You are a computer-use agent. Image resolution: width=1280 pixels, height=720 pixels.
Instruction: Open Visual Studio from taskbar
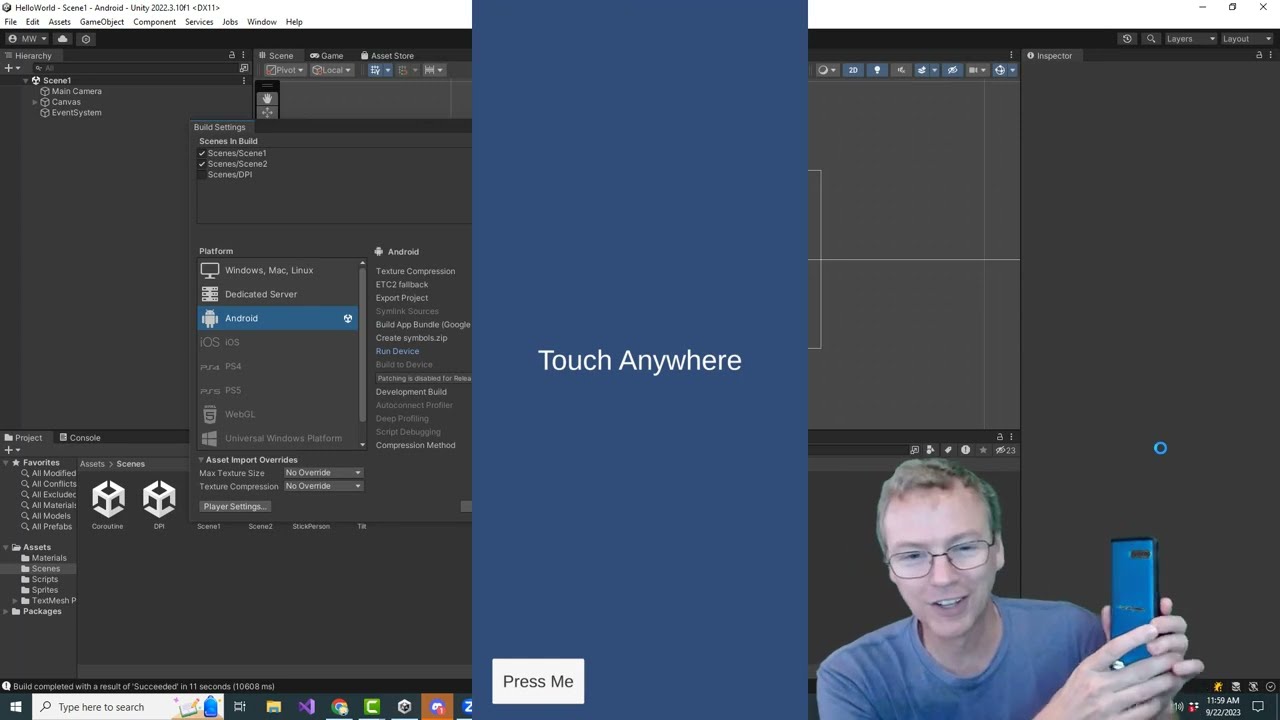[x=306, y=707]
